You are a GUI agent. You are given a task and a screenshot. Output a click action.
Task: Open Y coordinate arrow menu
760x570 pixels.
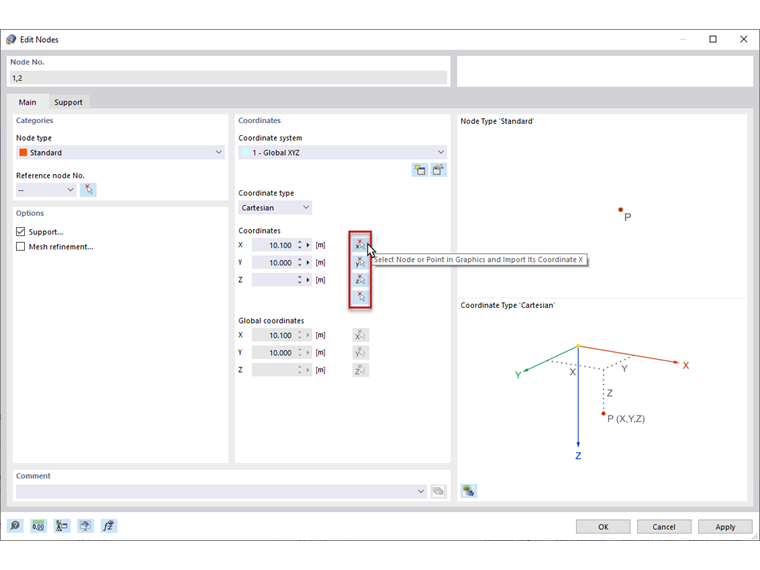pos(308,263)
